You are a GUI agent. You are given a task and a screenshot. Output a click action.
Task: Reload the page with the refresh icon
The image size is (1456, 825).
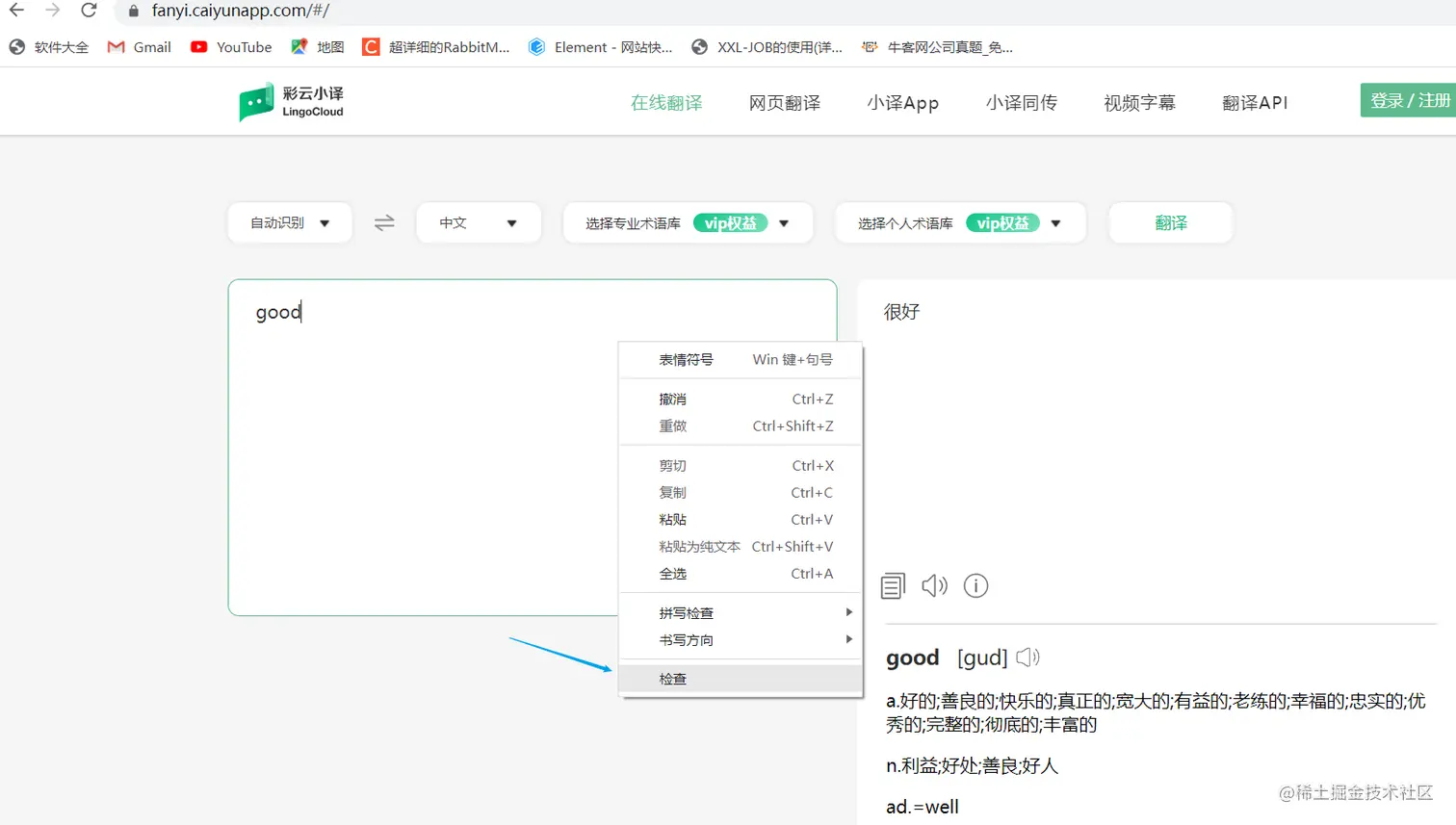tap(89, 11)
